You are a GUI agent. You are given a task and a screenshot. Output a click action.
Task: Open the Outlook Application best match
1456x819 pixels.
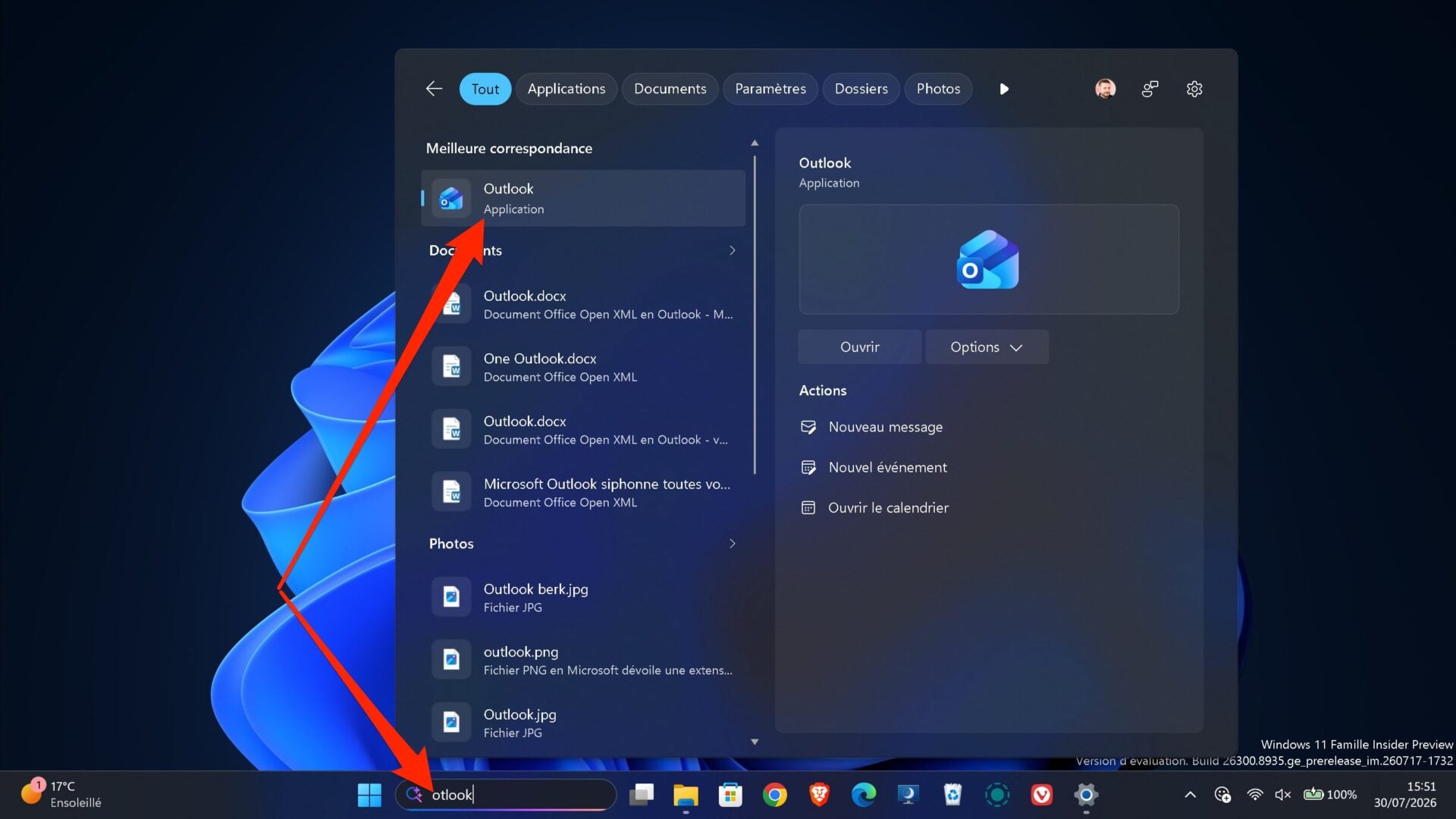(583, 198)
